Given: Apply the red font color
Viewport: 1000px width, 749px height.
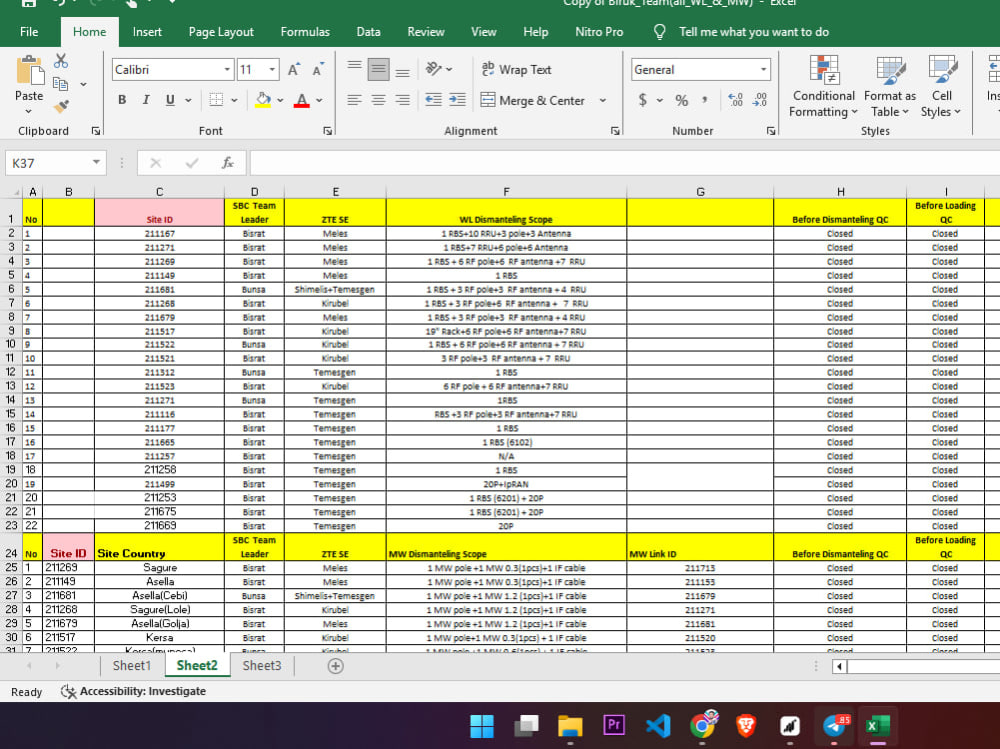Looking at the screenshot, I should click(x=302, y=100).
